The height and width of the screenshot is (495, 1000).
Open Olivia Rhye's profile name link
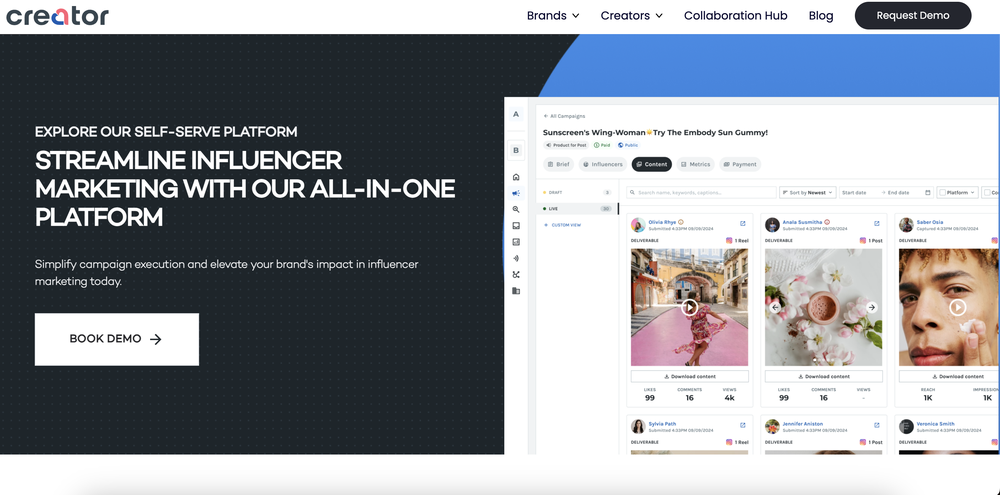click(x=662, y=222)
